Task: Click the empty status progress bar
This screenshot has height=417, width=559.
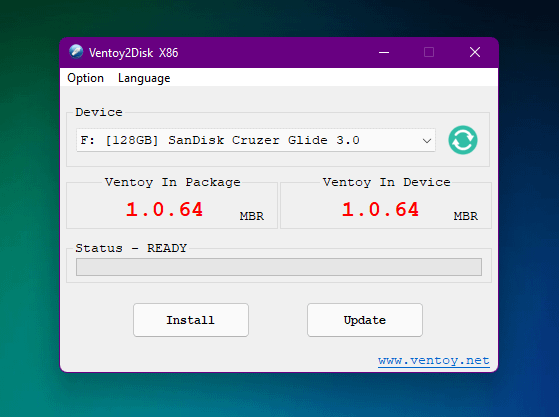Action: pos(279,267)
